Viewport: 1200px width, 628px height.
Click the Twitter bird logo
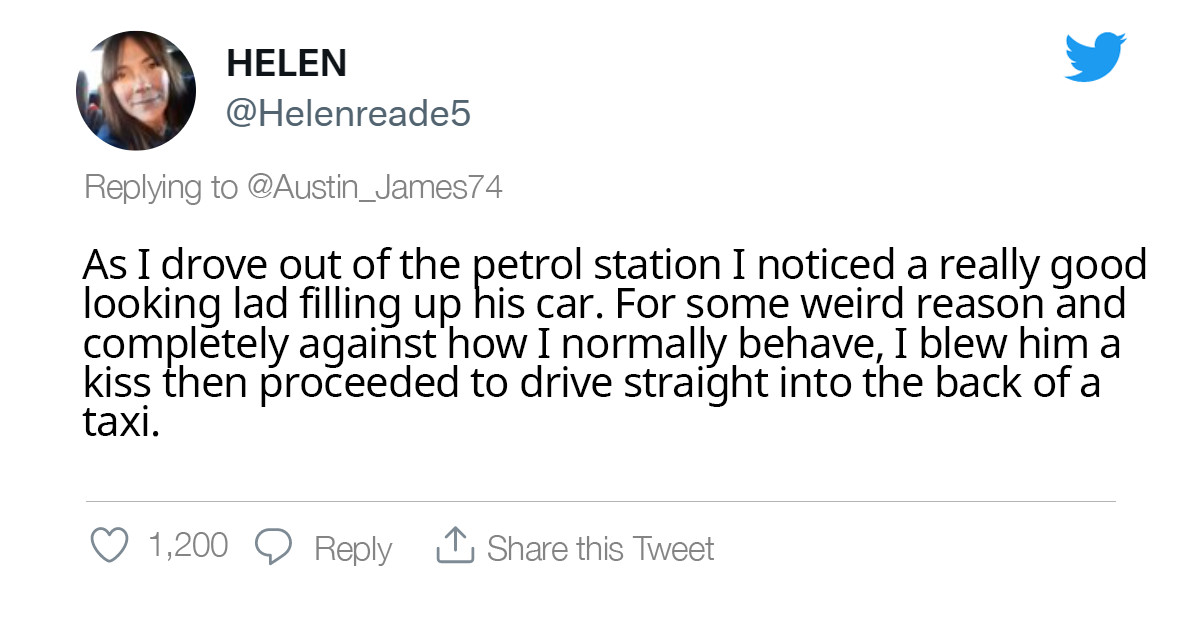tap(1095, 56)
